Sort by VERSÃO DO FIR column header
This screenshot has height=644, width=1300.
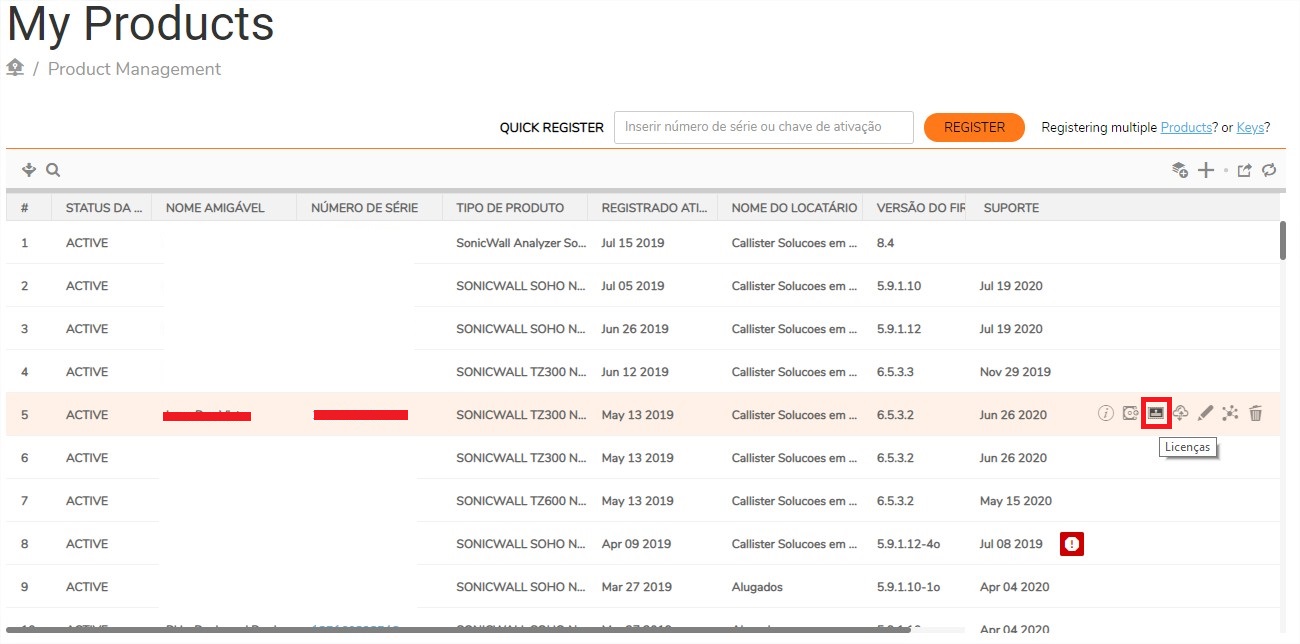[x=916, y=208]
